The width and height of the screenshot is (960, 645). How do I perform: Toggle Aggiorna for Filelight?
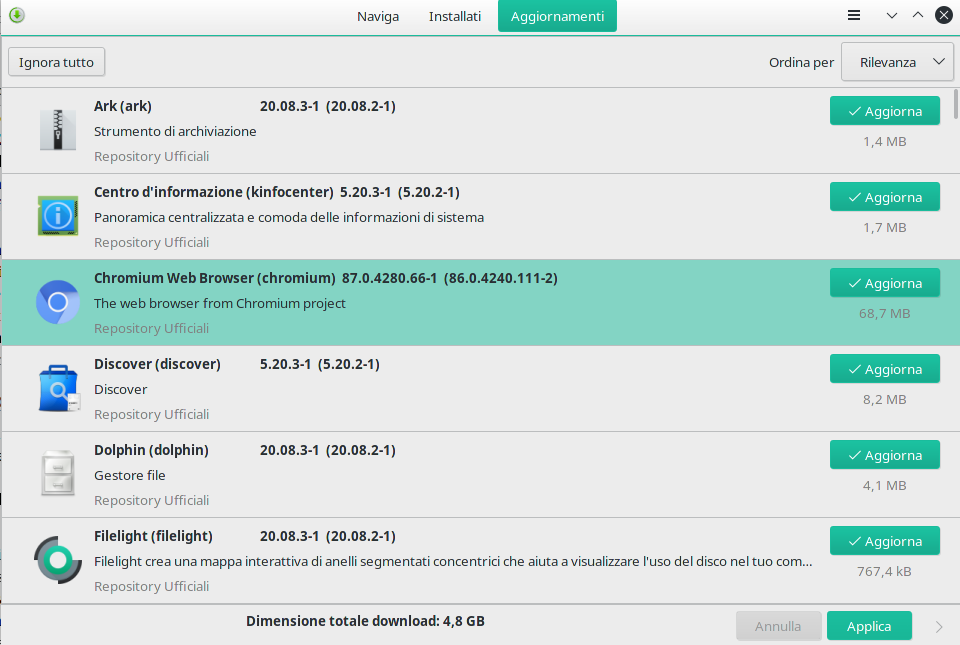885,541
